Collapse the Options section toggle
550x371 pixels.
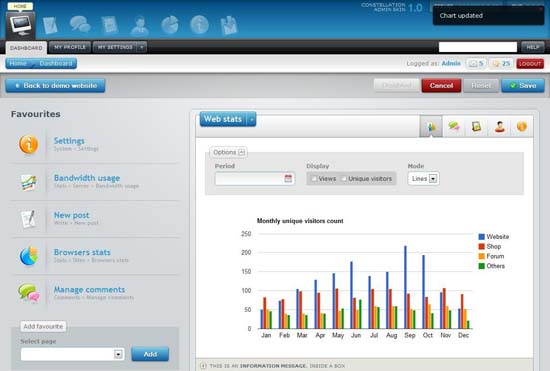241,152
